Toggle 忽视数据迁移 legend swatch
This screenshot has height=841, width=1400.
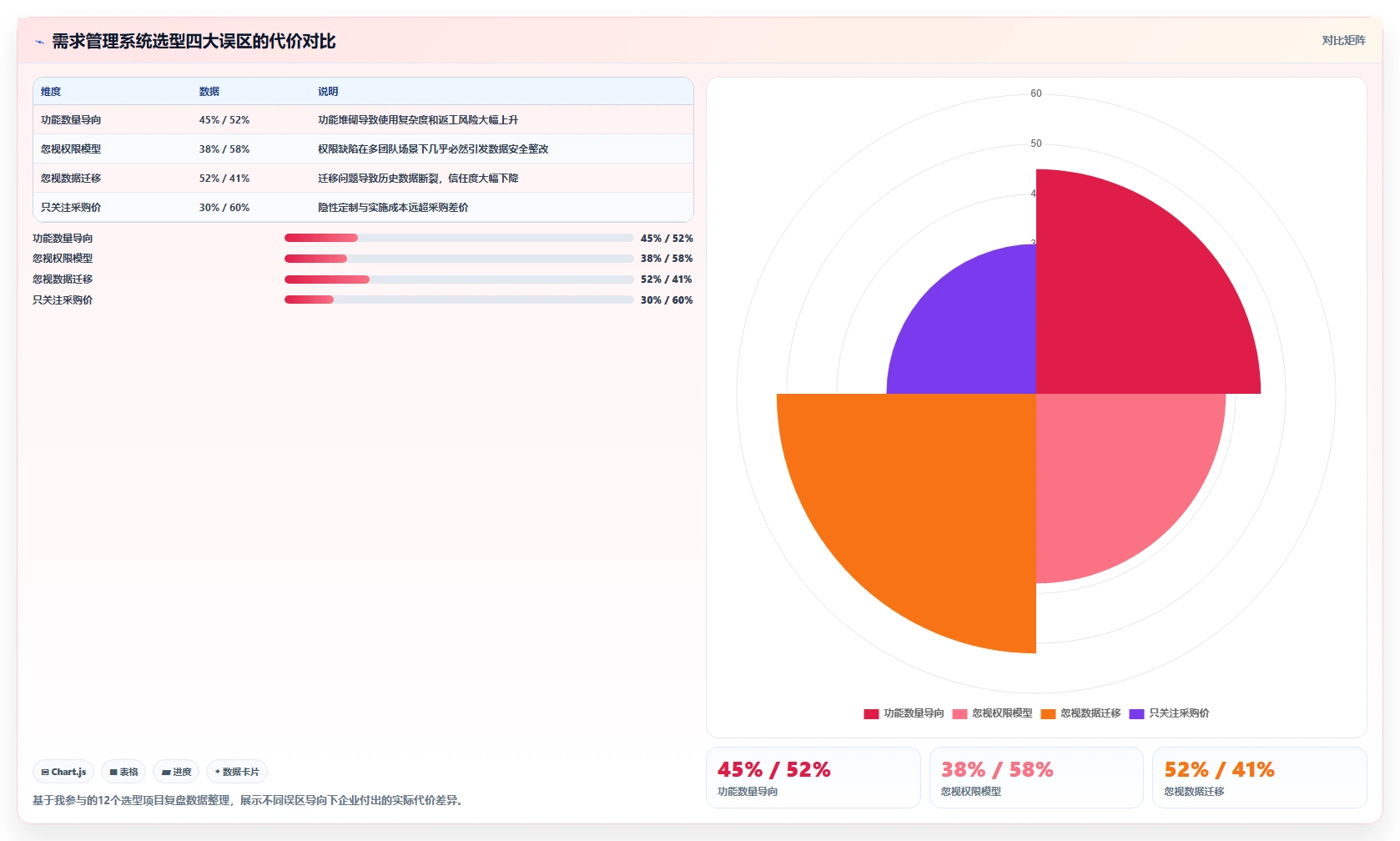(1048, 713)
